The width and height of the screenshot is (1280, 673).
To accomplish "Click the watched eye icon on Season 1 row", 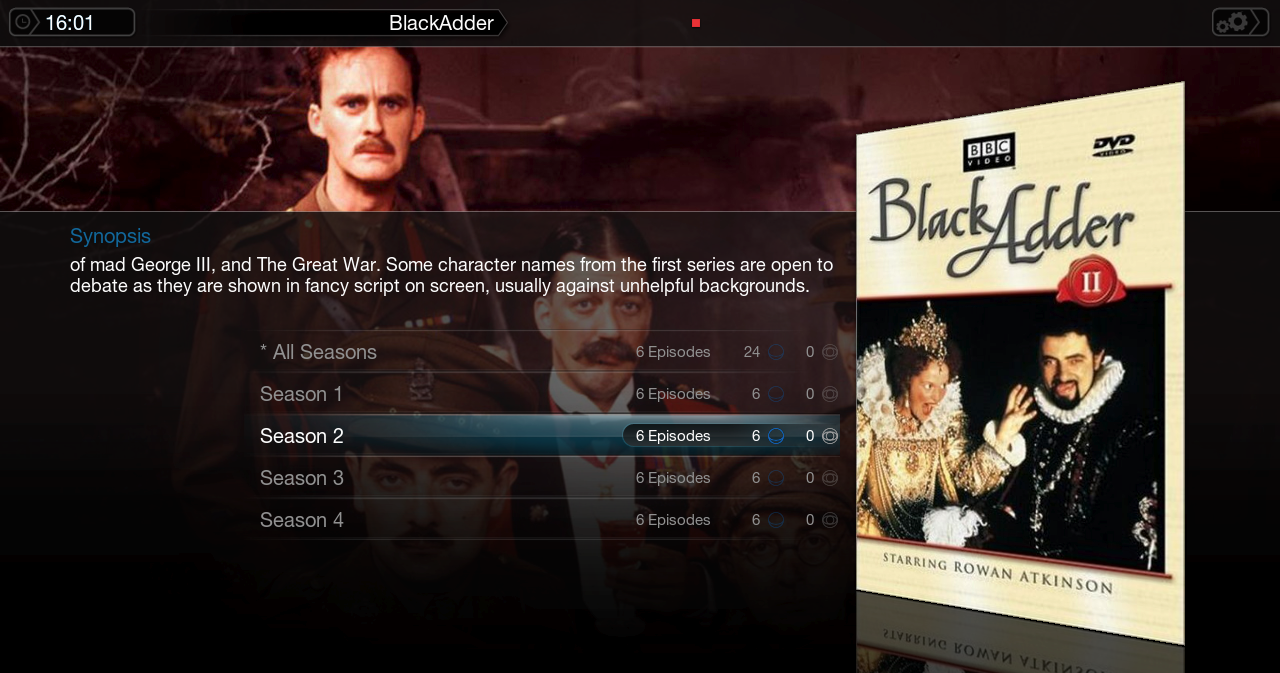I will [x=830, y=394].
